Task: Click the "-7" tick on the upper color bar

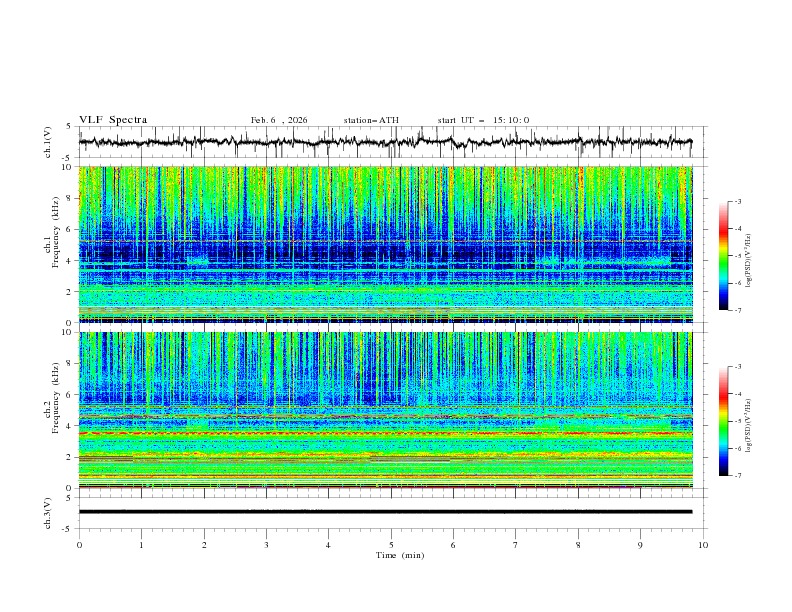Action: [x=737, y=311]
